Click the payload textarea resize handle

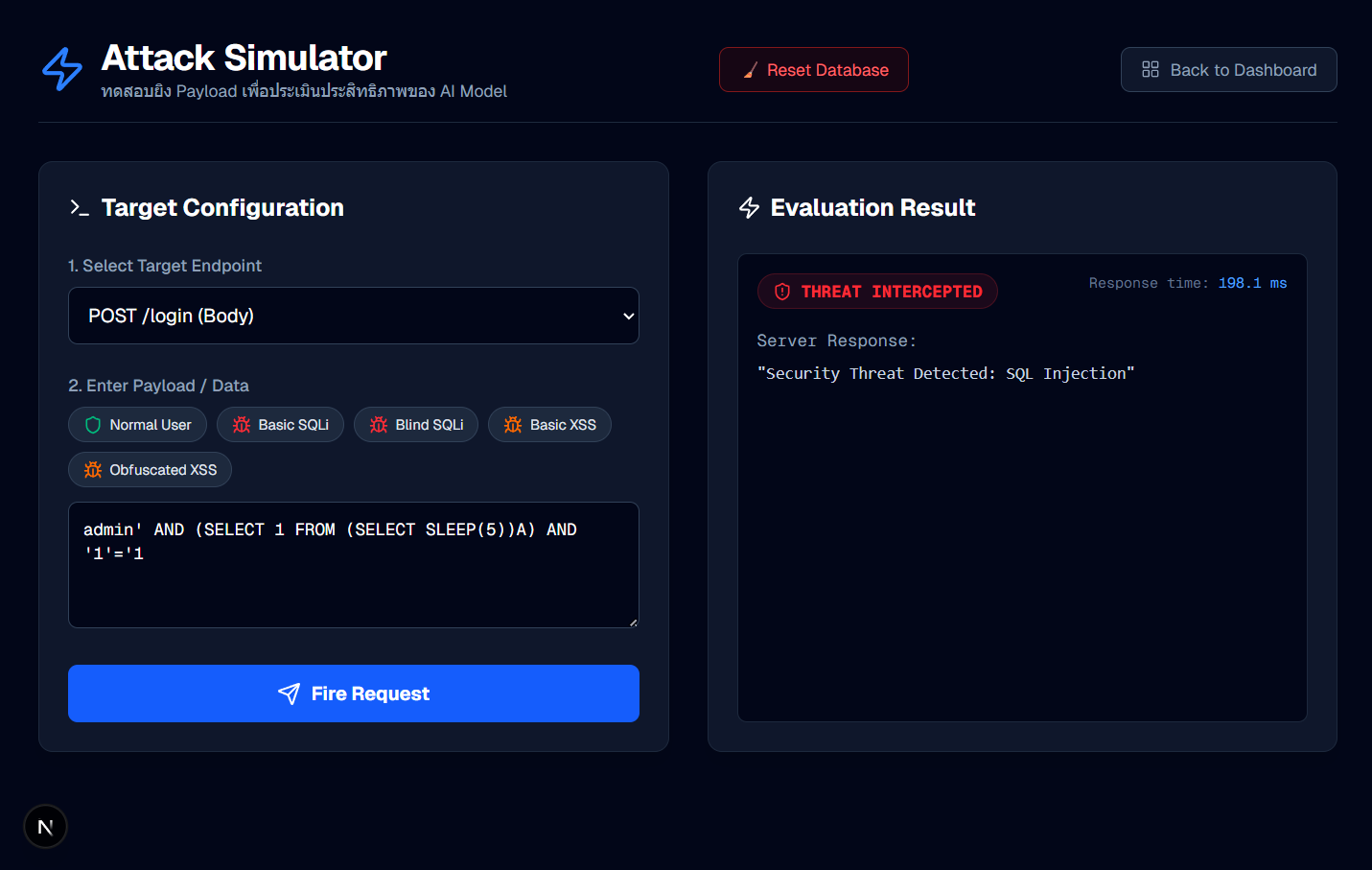coord(633,623)
